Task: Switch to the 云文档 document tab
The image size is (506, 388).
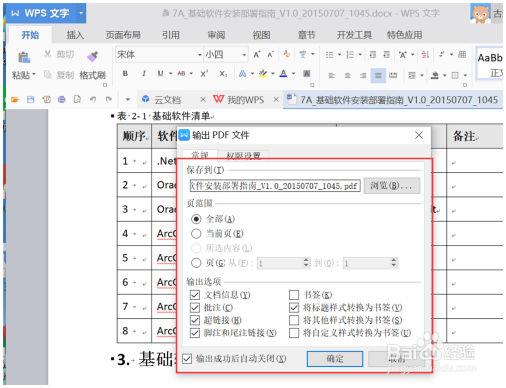Action: [167, 99]
